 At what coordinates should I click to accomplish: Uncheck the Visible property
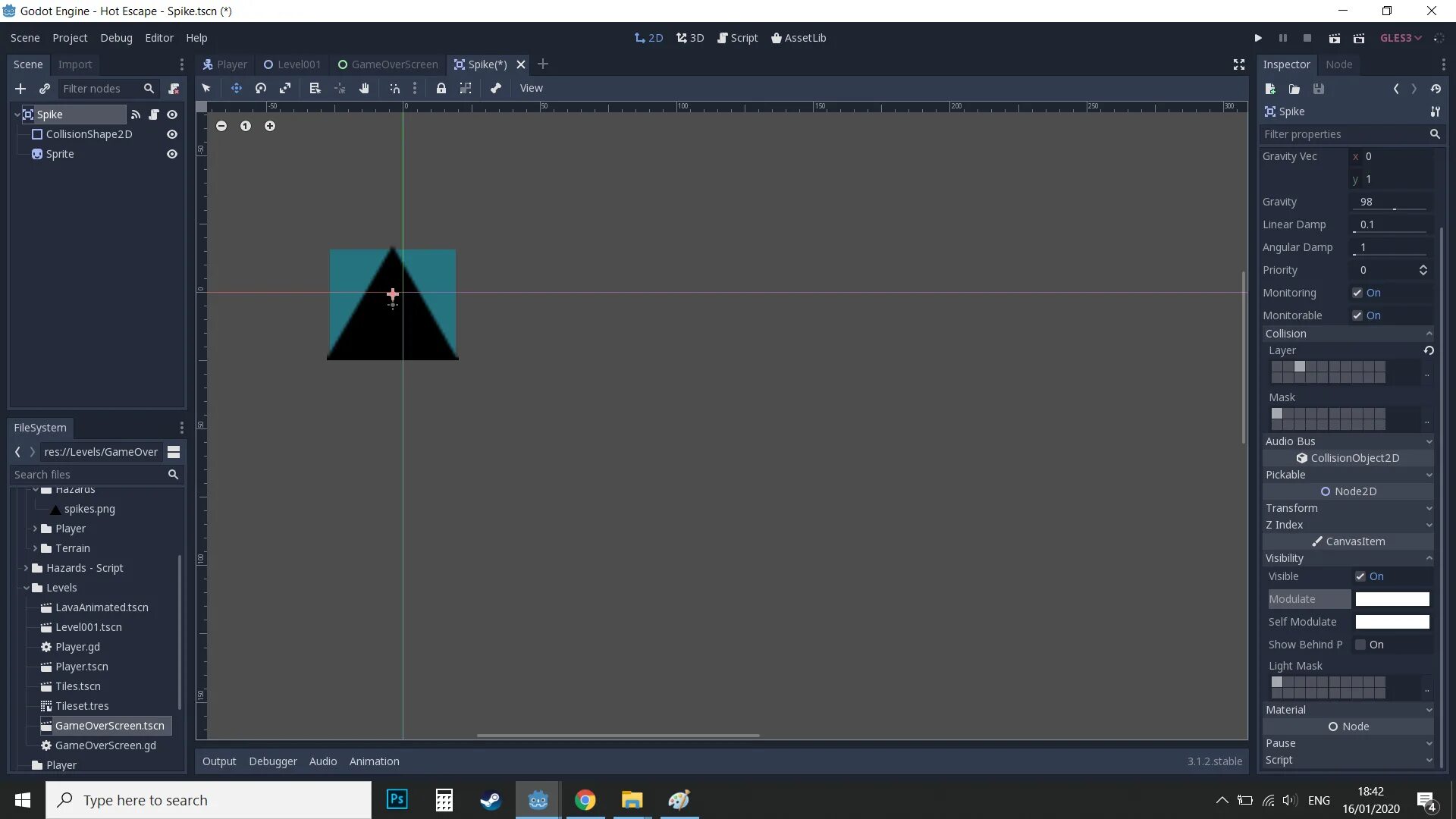(1360, 576)
